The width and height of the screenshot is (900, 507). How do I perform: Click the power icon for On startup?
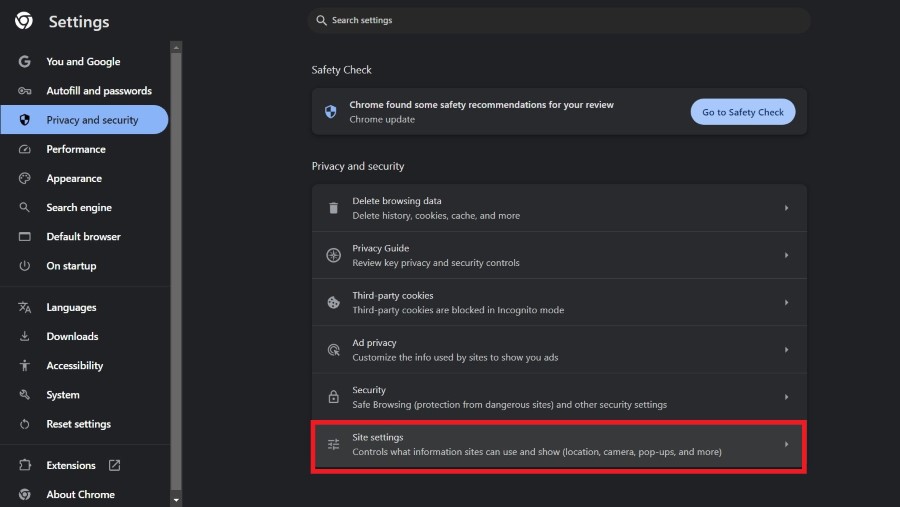(24, 266)
